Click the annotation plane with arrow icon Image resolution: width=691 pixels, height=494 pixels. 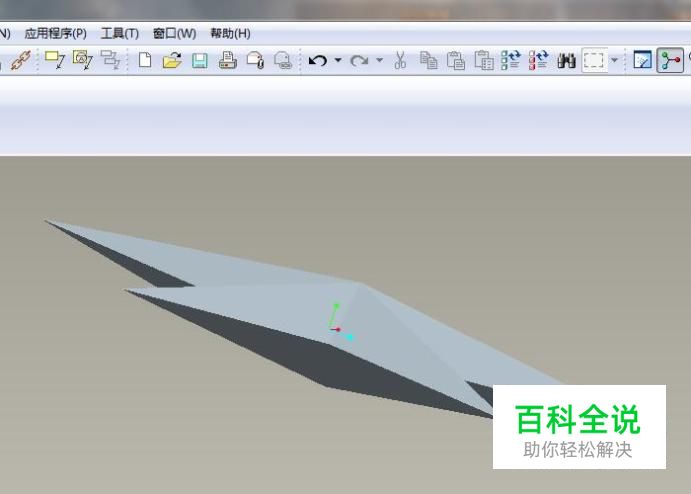[83, 60]
